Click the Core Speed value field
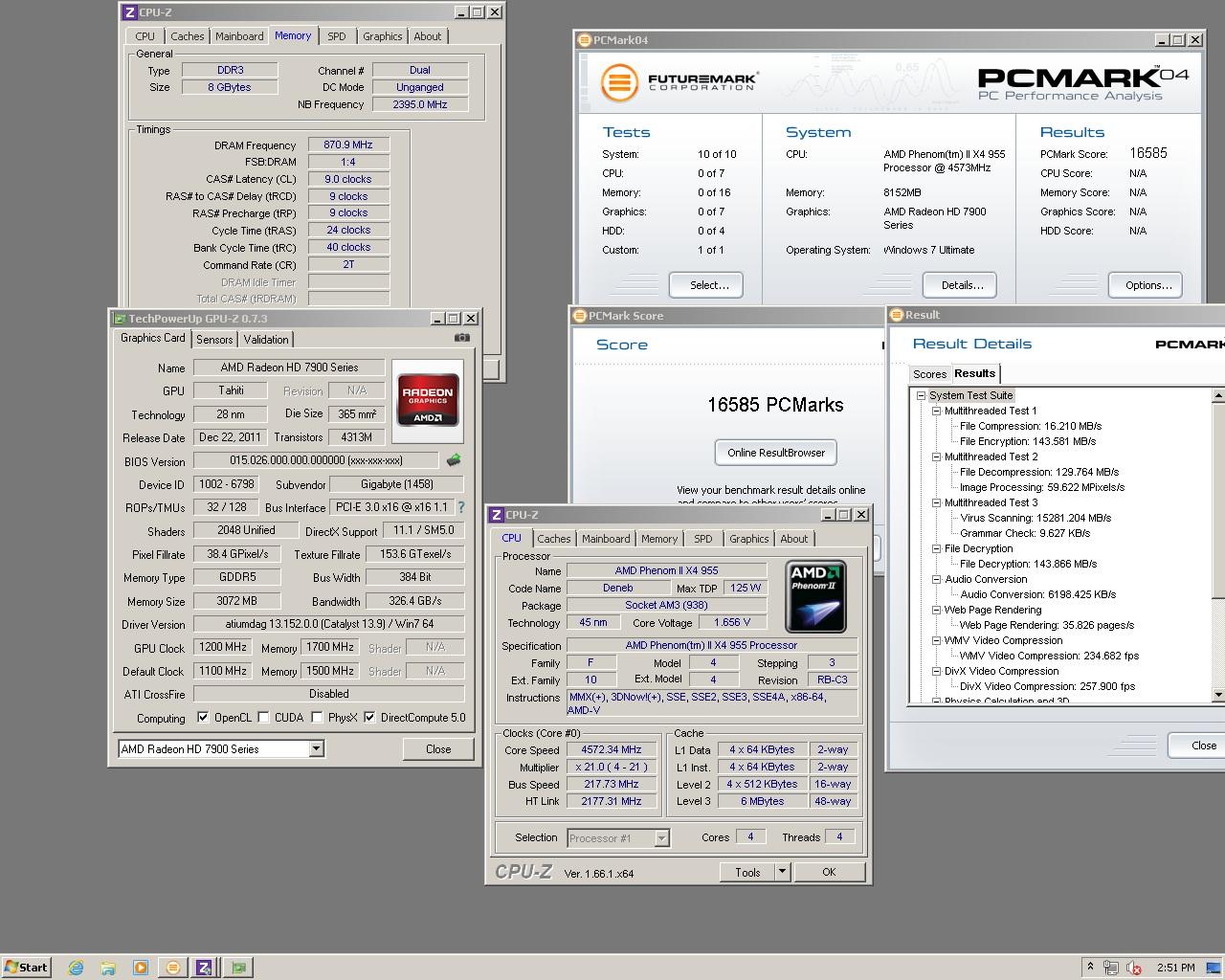The image size is (1225, 980). coord(612,750)
